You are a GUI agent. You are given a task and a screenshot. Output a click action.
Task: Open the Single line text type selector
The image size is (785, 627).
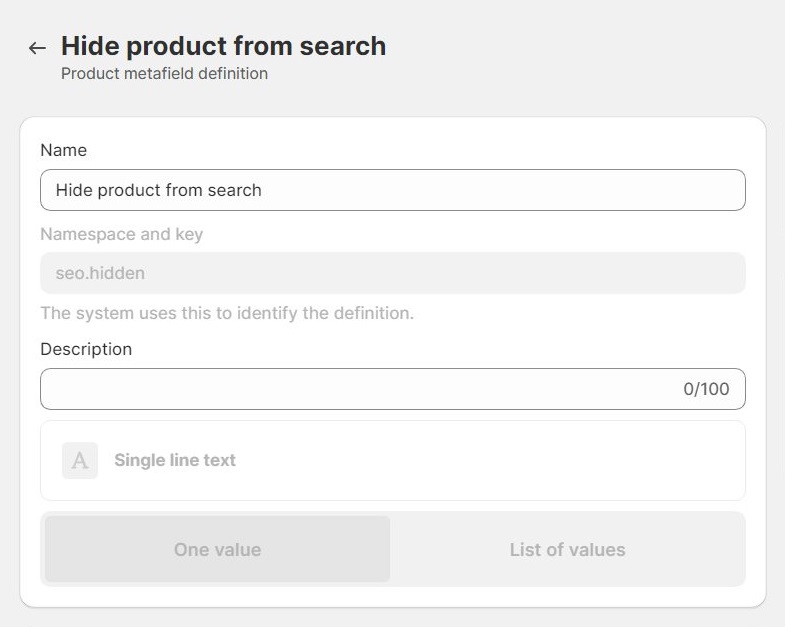392,460
